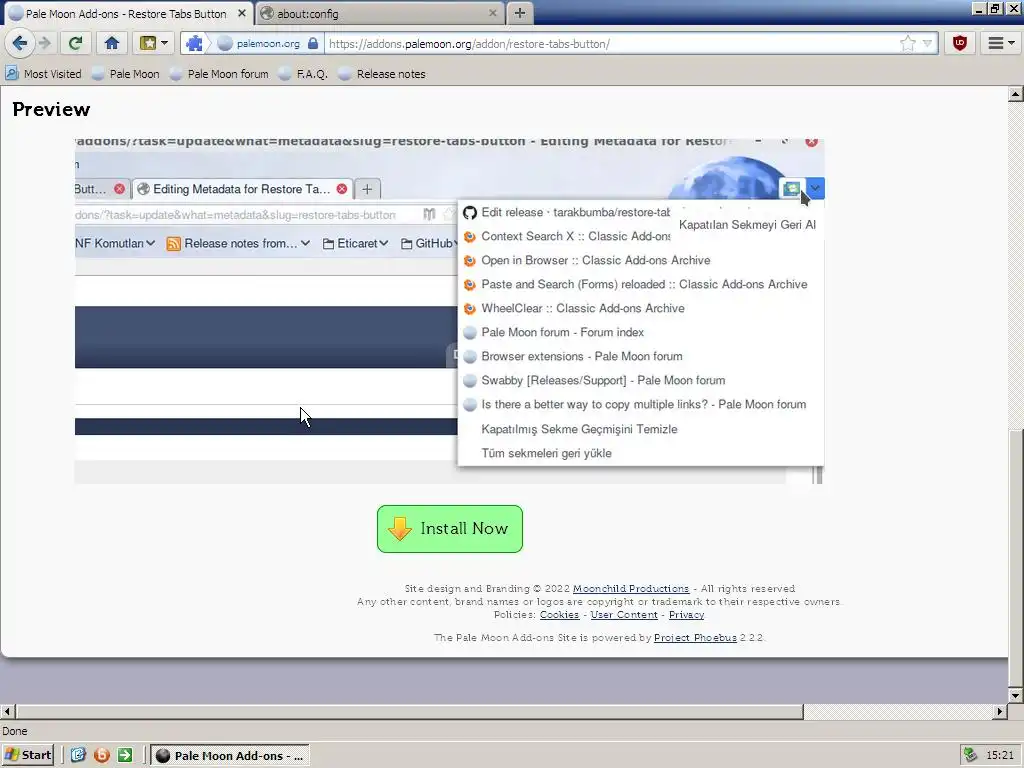This screenshot has width=1024, height=768.
Task: Expand the Bookmarks button dropdown arrow
Action: [x=165, y=44]
